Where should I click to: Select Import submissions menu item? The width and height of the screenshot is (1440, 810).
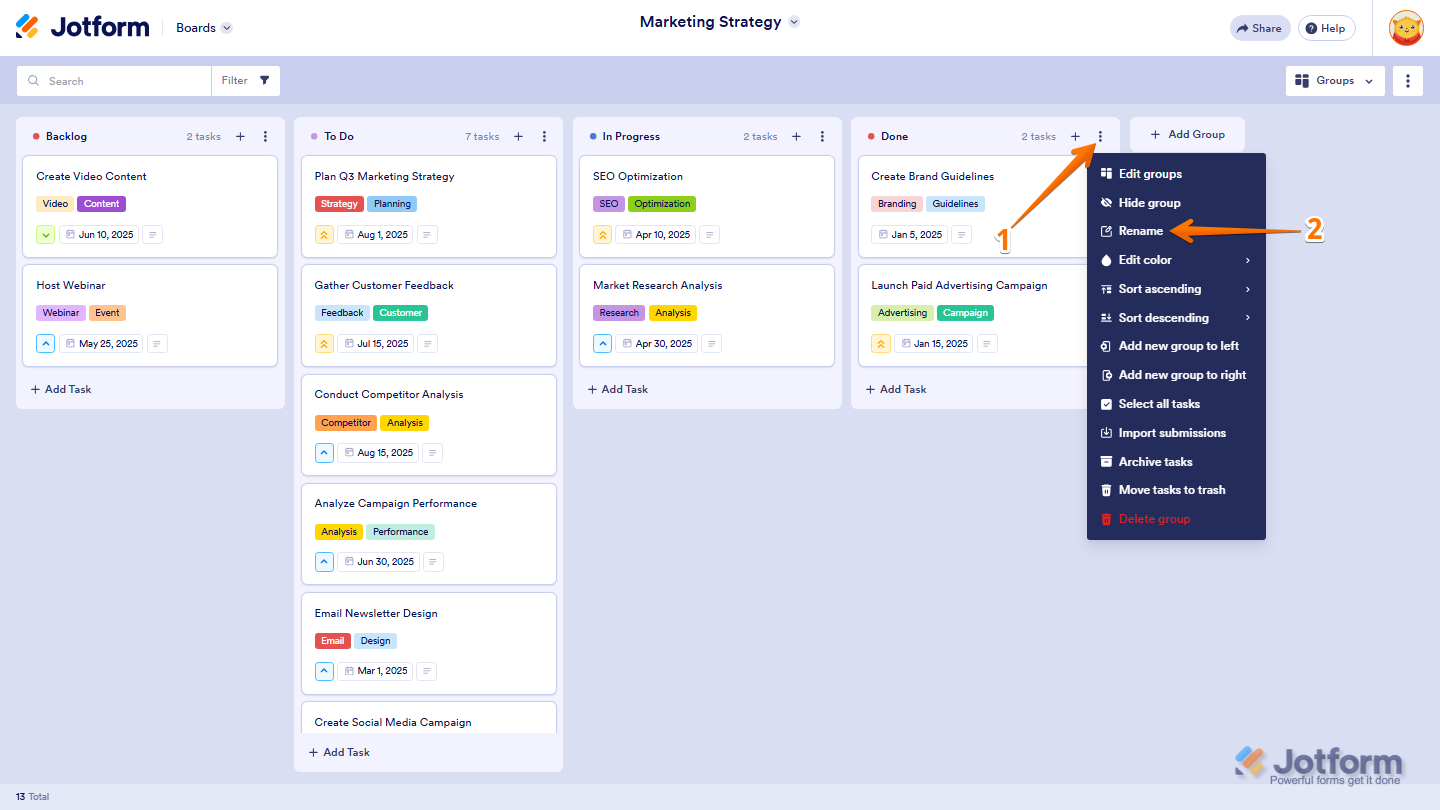(x=1176, y=433)
